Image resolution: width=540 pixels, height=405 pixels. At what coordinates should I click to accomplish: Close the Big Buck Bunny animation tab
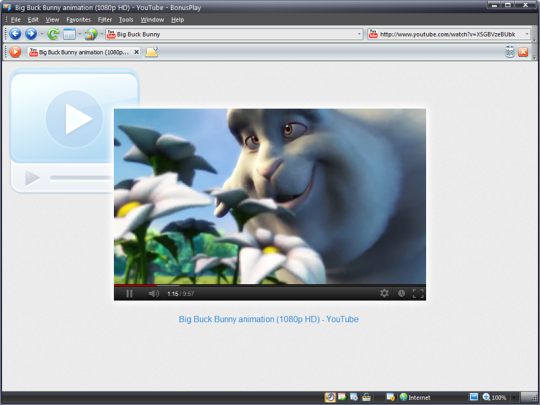tap(136, 52)
